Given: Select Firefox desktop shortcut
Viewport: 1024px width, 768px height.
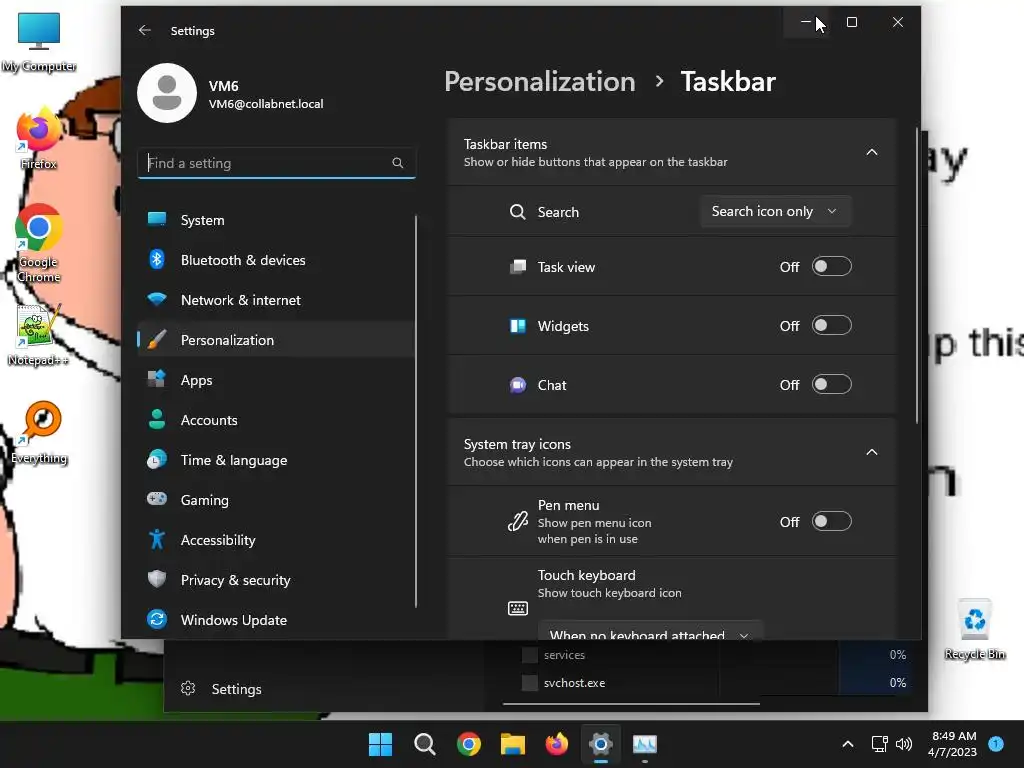Looking at the screenshot, I should tap(39, 139).
